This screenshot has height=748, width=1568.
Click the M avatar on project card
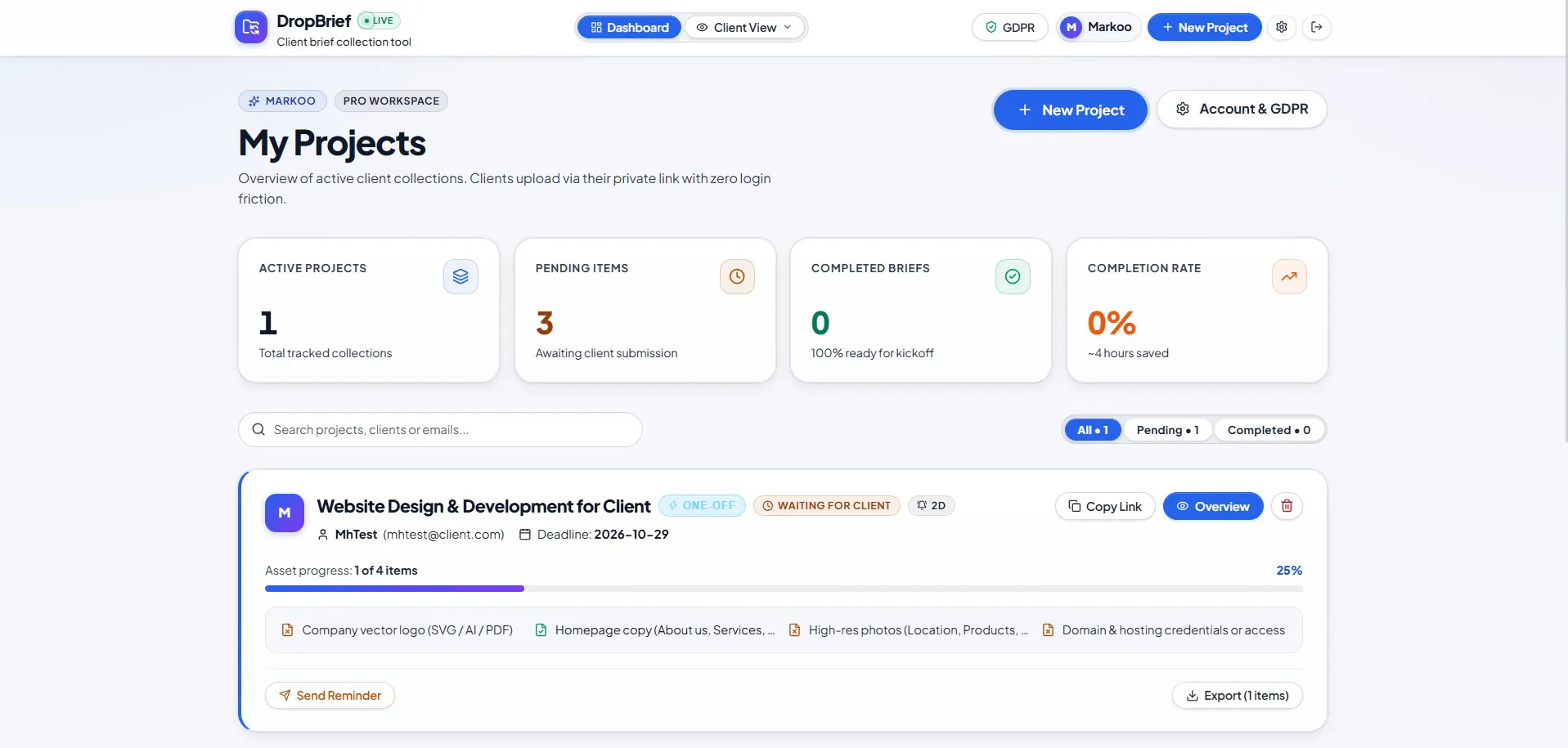click(x=285, y=513)
